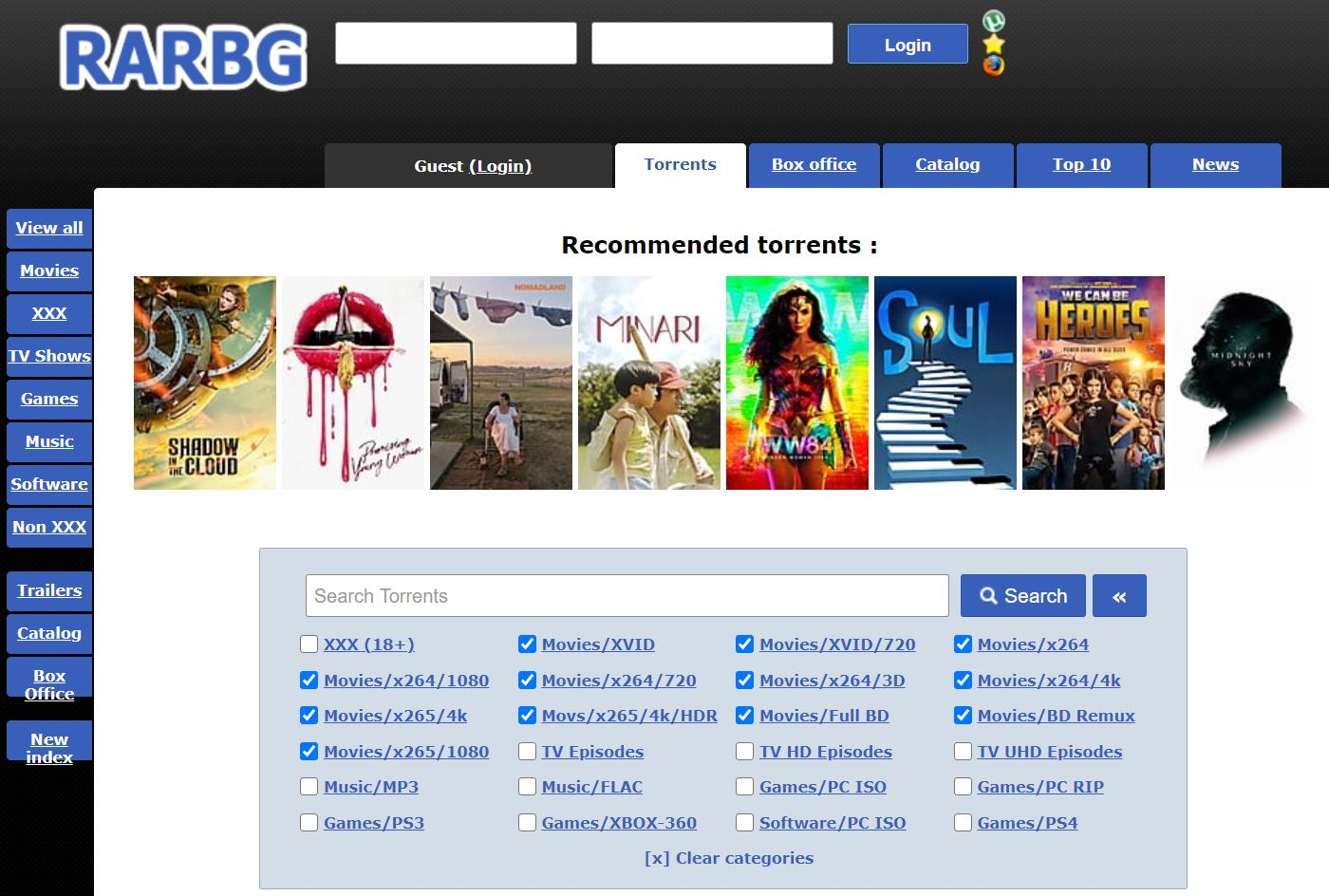Image resolution: width=1329 pixels, height=896 pixels.
Task: Click the RARBG logo
Action: tap(183, 57)
